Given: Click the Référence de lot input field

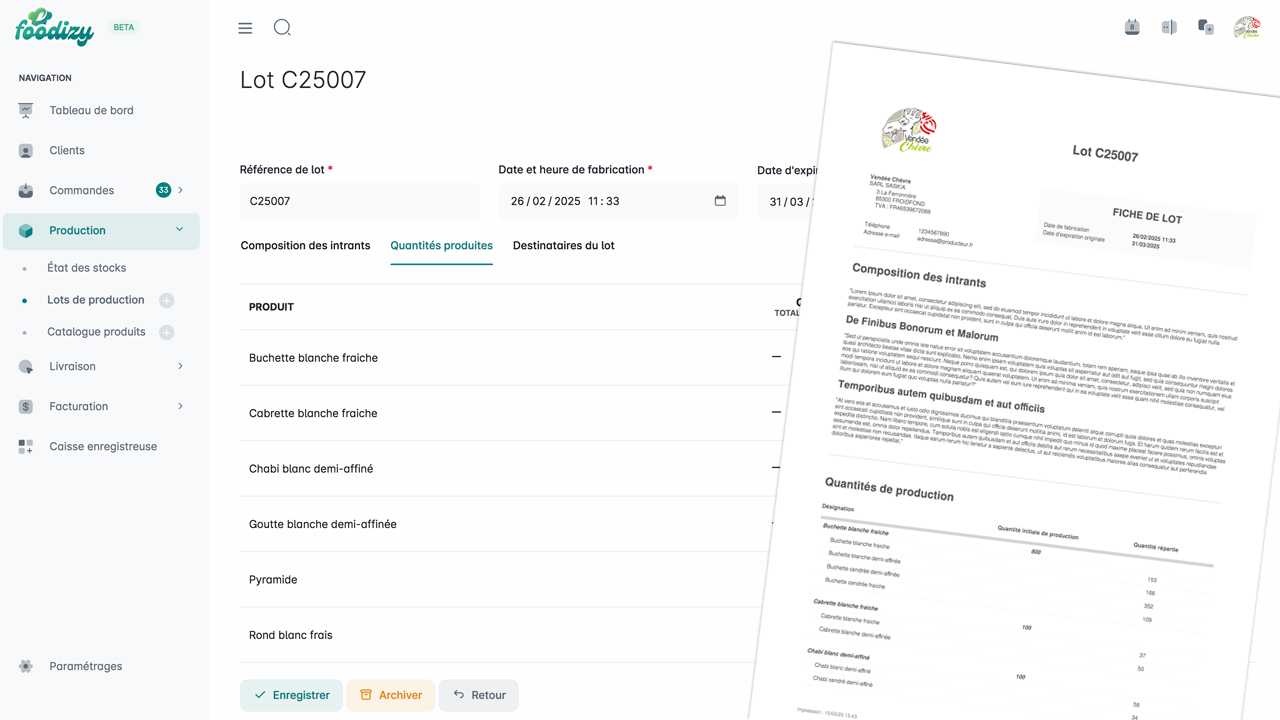Looking at the screenshot, I should click(x=359, y=201).
